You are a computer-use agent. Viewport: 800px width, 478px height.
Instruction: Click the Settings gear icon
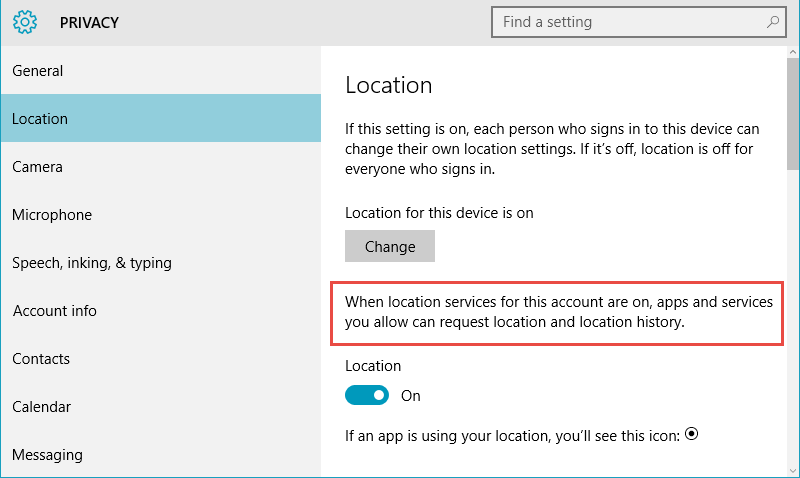[25, 22]
